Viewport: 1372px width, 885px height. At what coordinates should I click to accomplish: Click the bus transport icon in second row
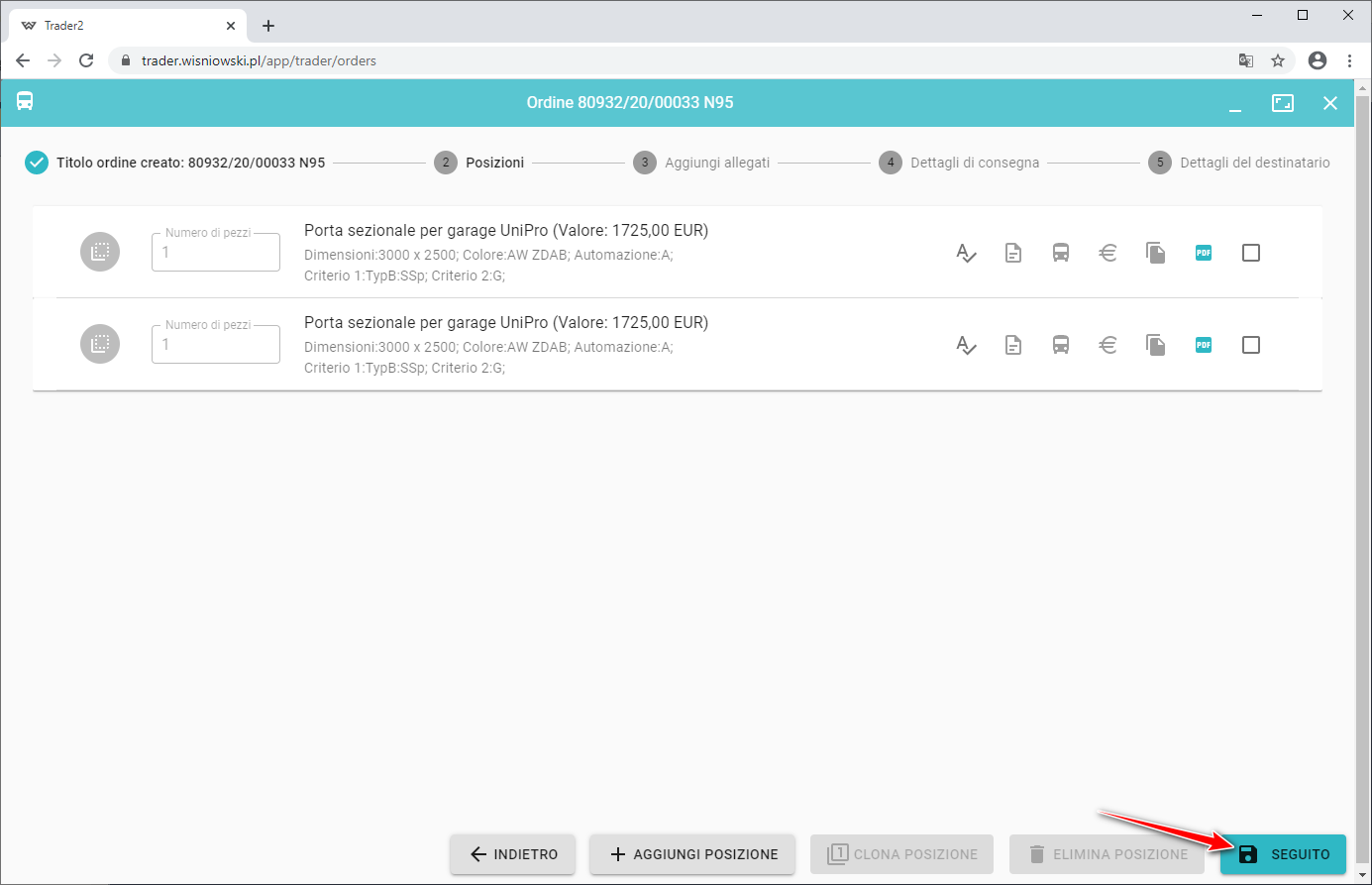(x=1061, y=345)
